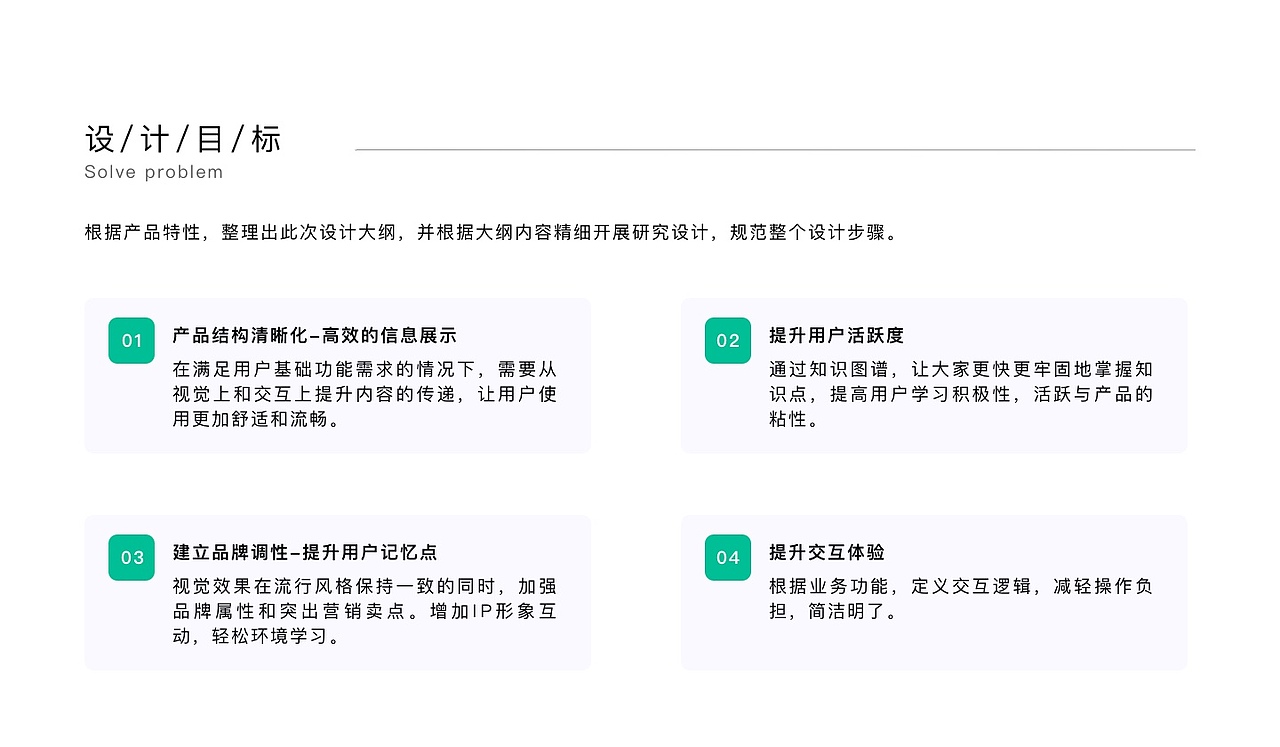Click the horizontal divider line near the title
This screenshot has height=747, width=1280.
pyautogui.click(x=775, y=150)
